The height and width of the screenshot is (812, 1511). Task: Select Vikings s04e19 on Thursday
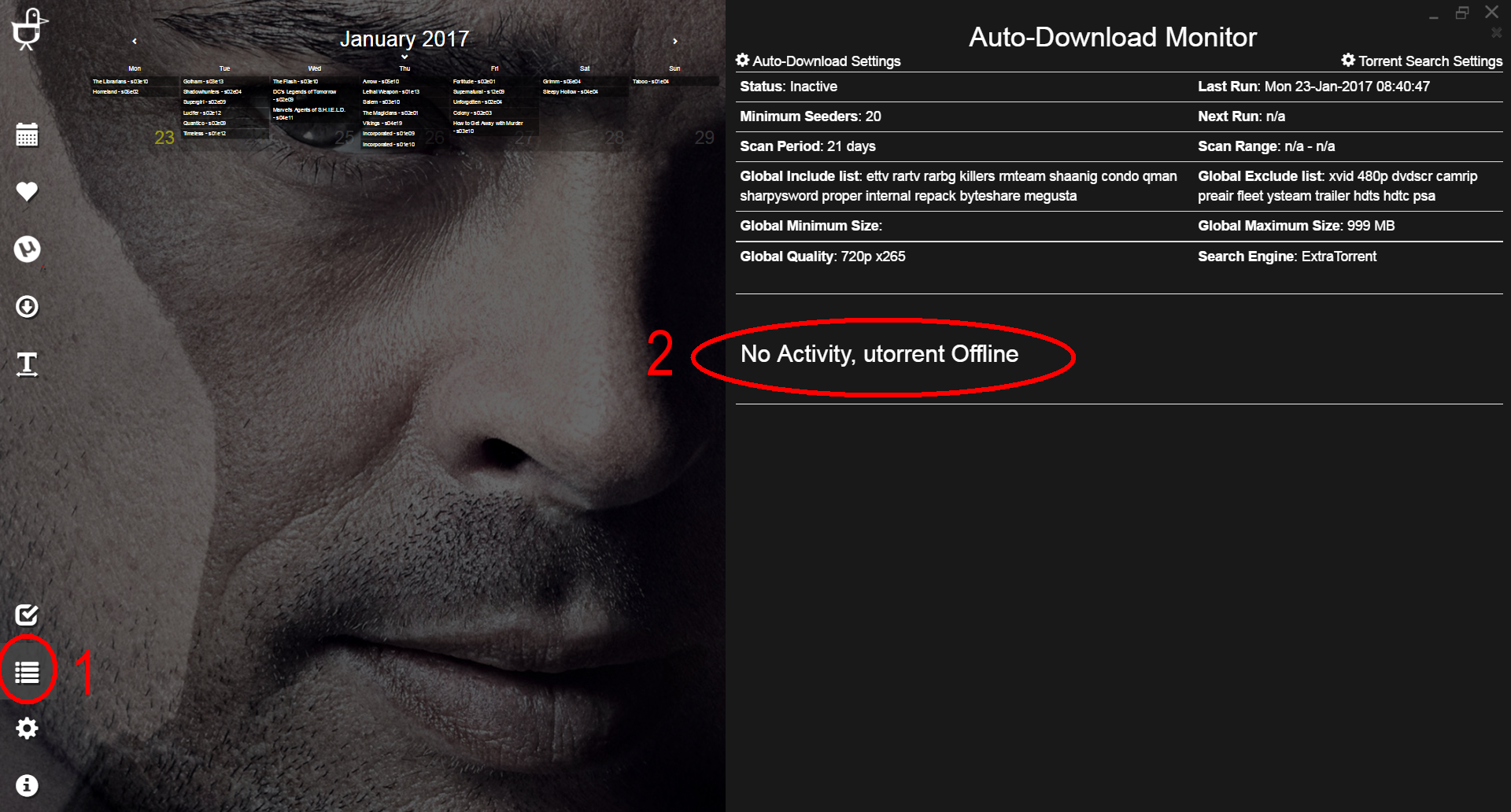coord(382,123)
